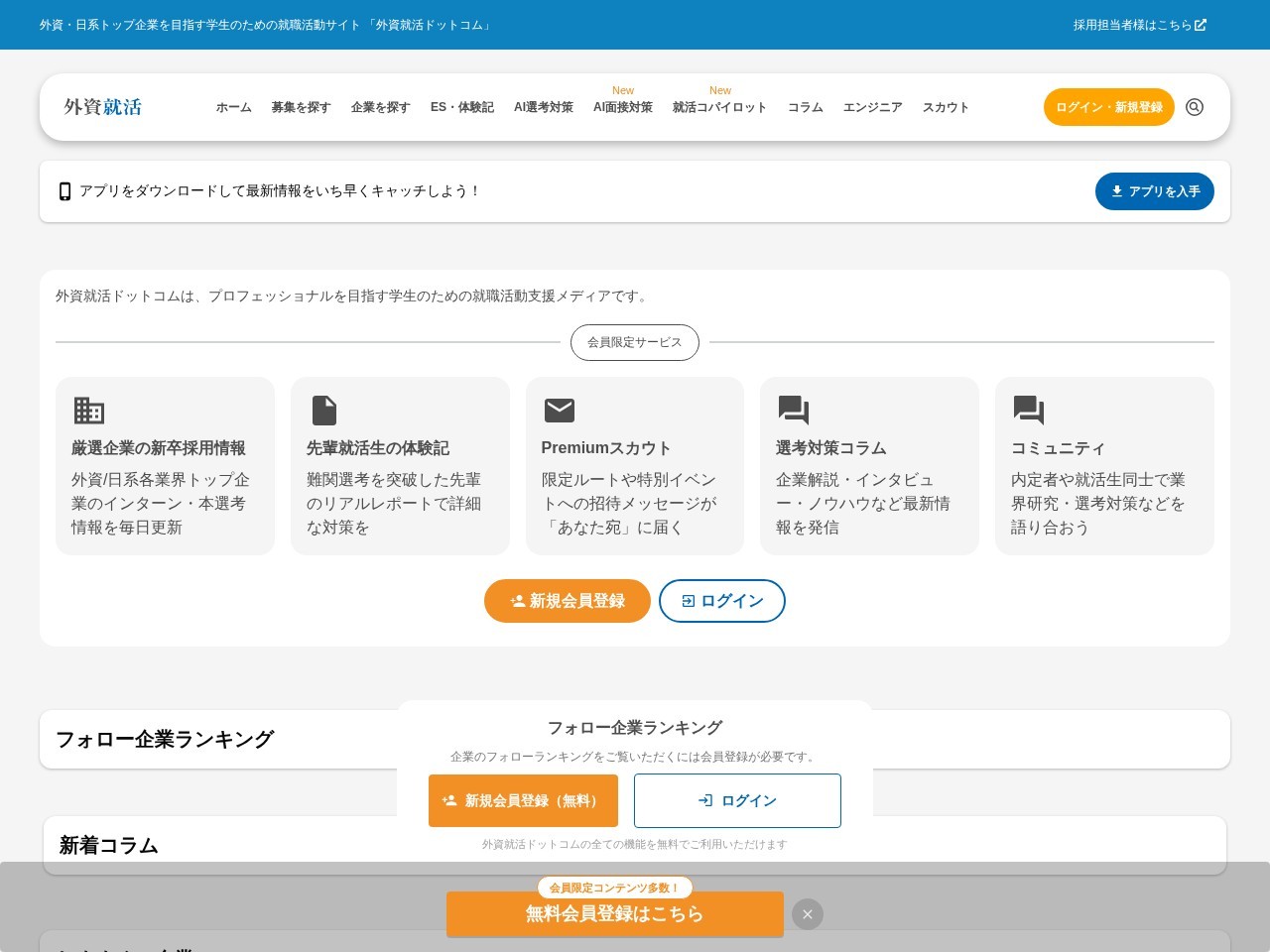
Task: Click the アプリをダウンロードして banner text
Action: 279,191
